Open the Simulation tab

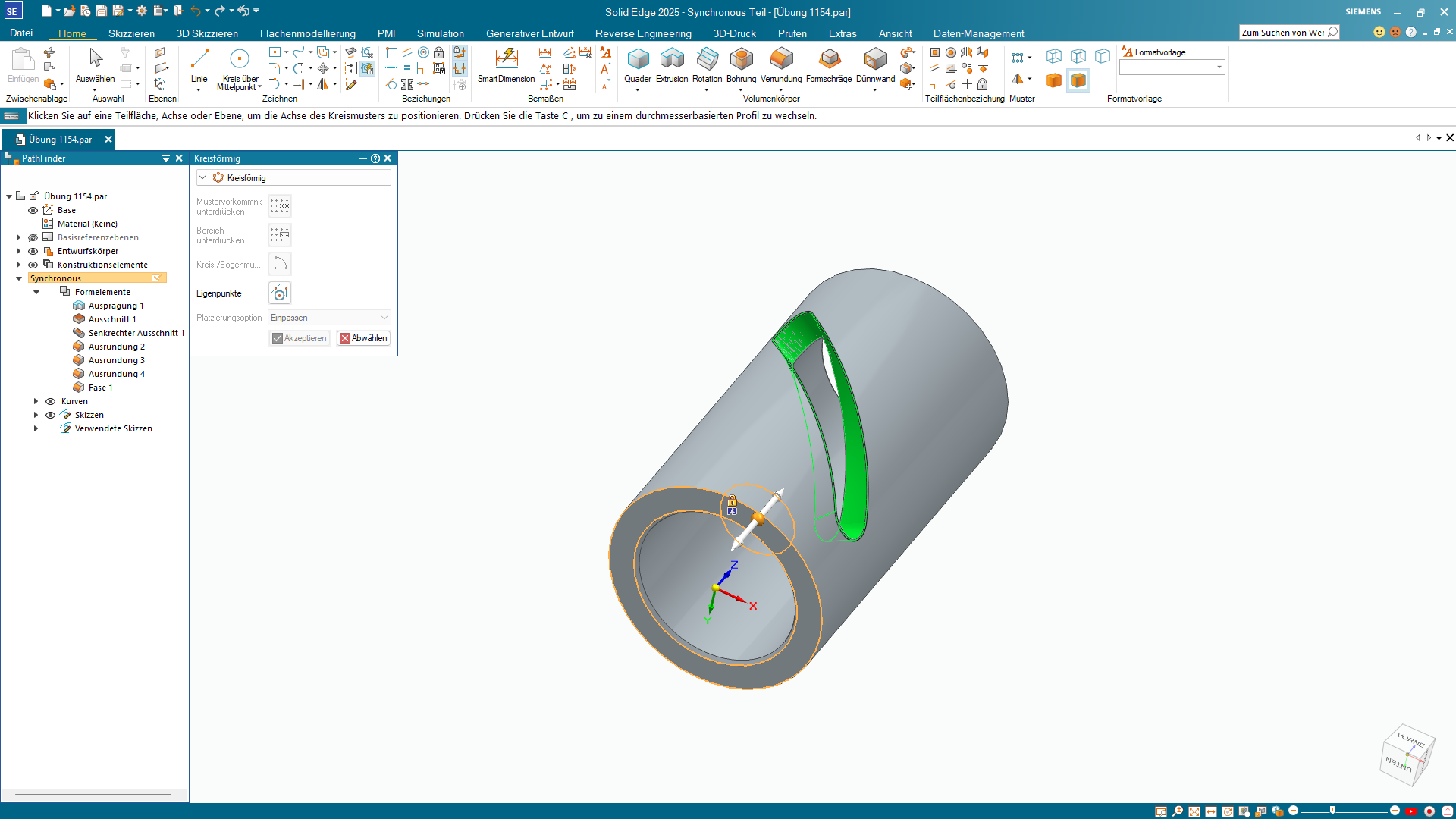pos(440,33)
